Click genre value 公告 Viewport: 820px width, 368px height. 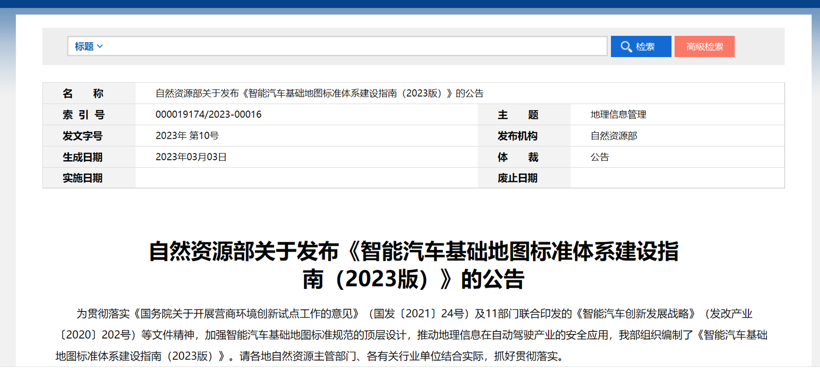600,157
